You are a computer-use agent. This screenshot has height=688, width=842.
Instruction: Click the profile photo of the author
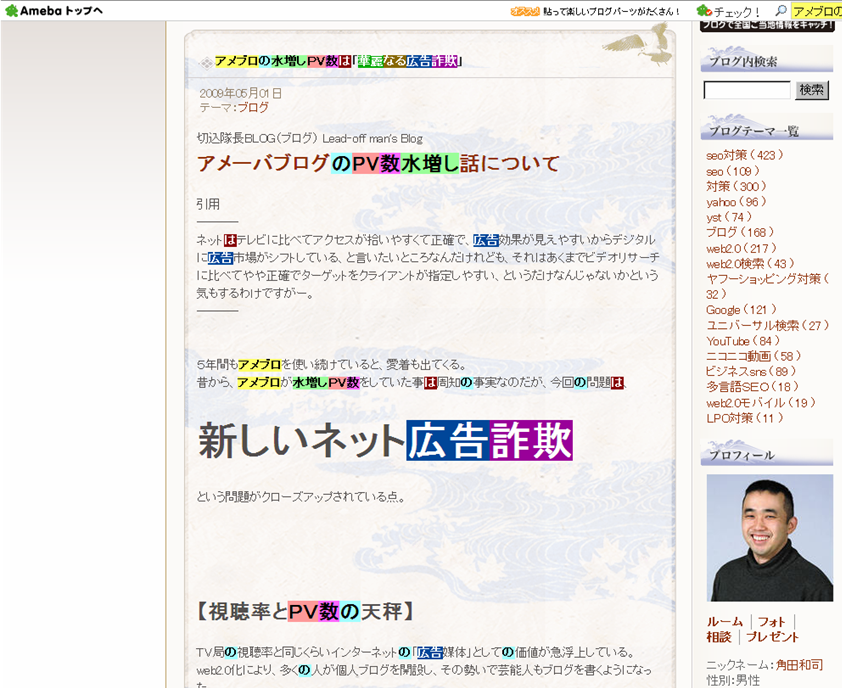770,538
